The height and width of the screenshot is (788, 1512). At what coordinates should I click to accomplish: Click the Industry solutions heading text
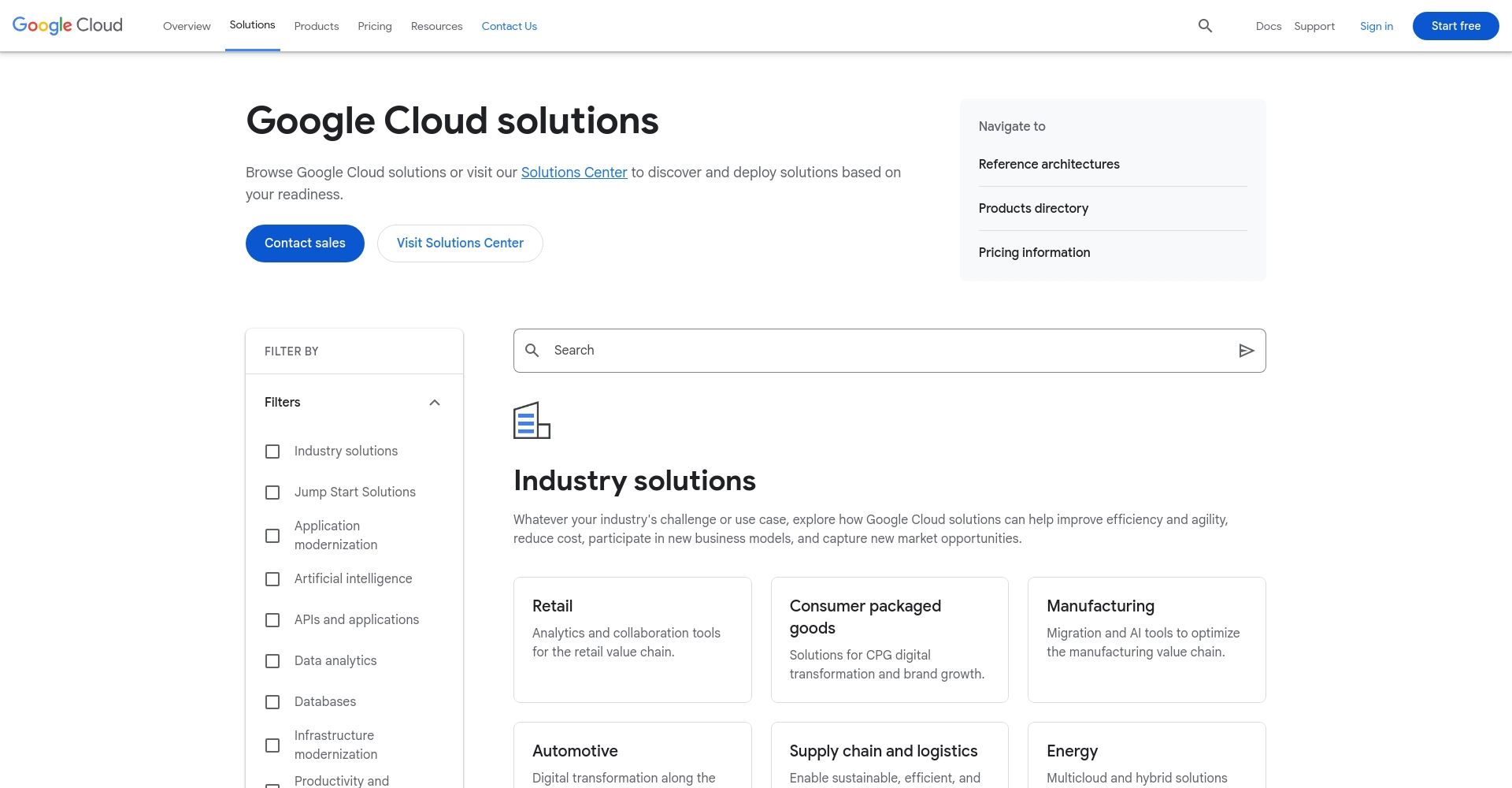(635, 481)
